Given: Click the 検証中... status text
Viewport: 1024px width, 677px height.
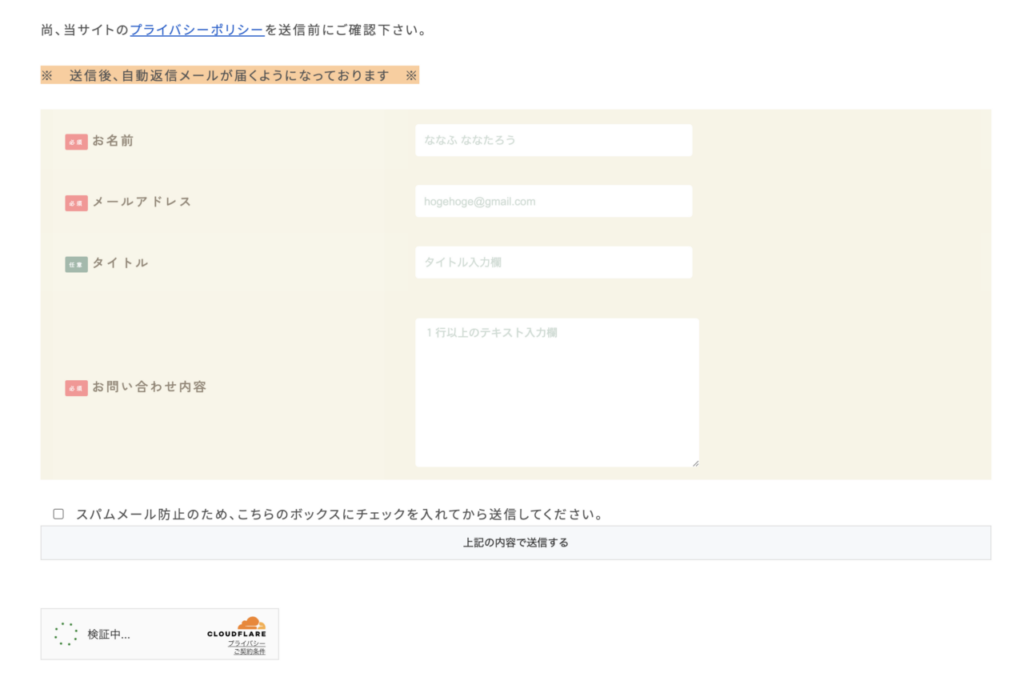Looking at the screenshot, I should [x=109, y=635].
